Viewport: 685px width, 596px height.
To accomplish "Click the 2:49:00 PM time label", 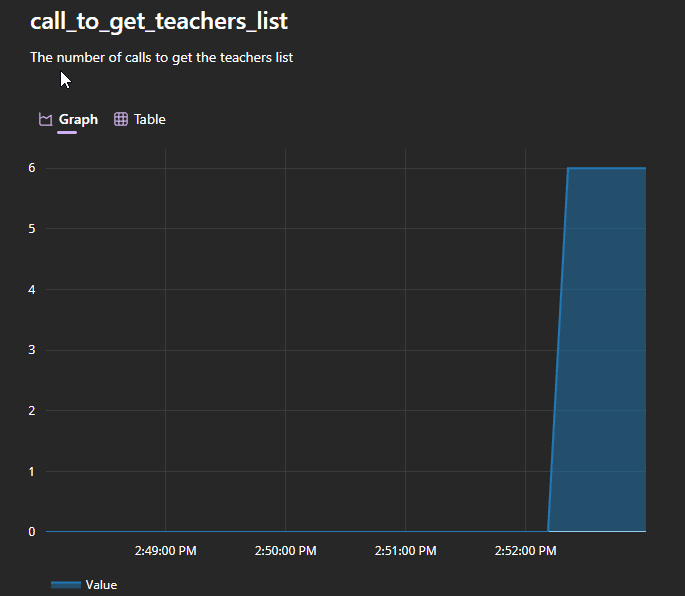I will [166, 551].
